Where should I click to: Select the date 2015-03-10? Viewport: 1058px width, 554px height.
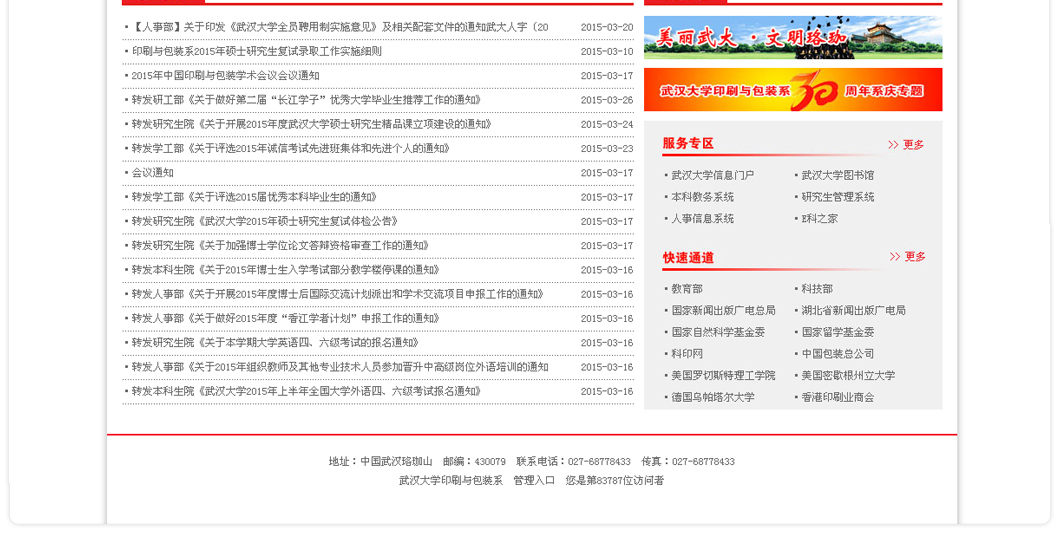607,51
